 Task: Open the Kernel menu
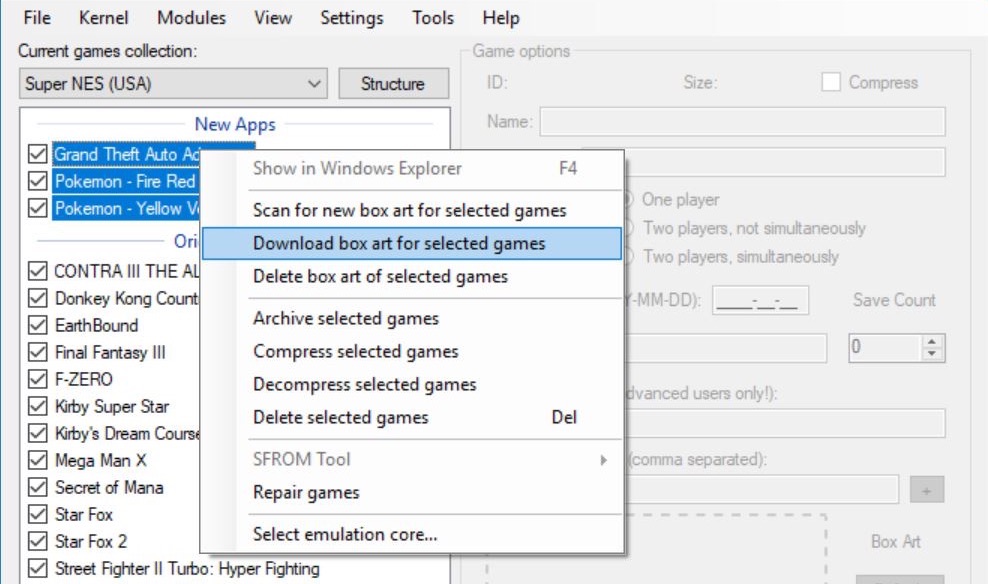[x=103, y=18]
